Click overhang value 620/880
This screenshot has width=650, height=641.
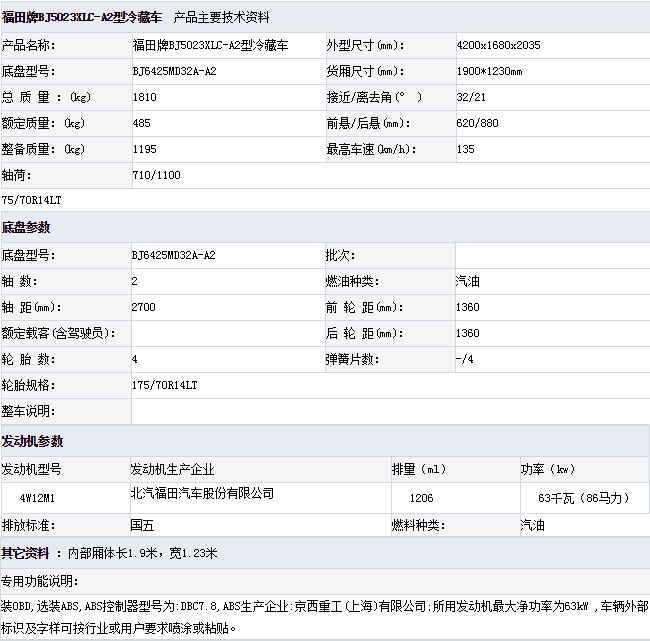pos(477,123)
